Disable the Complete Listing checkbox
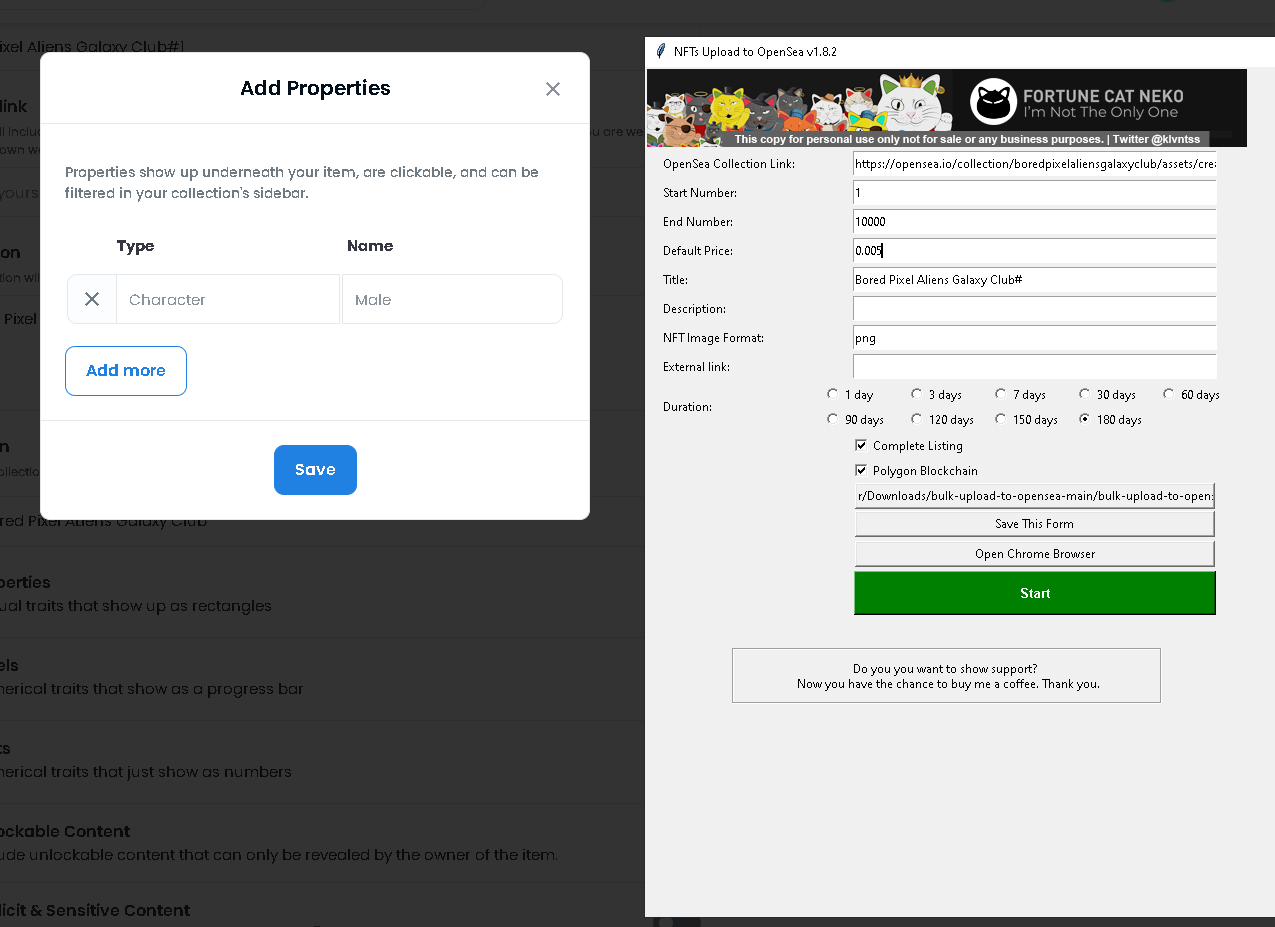 click(x=861, y=444)
